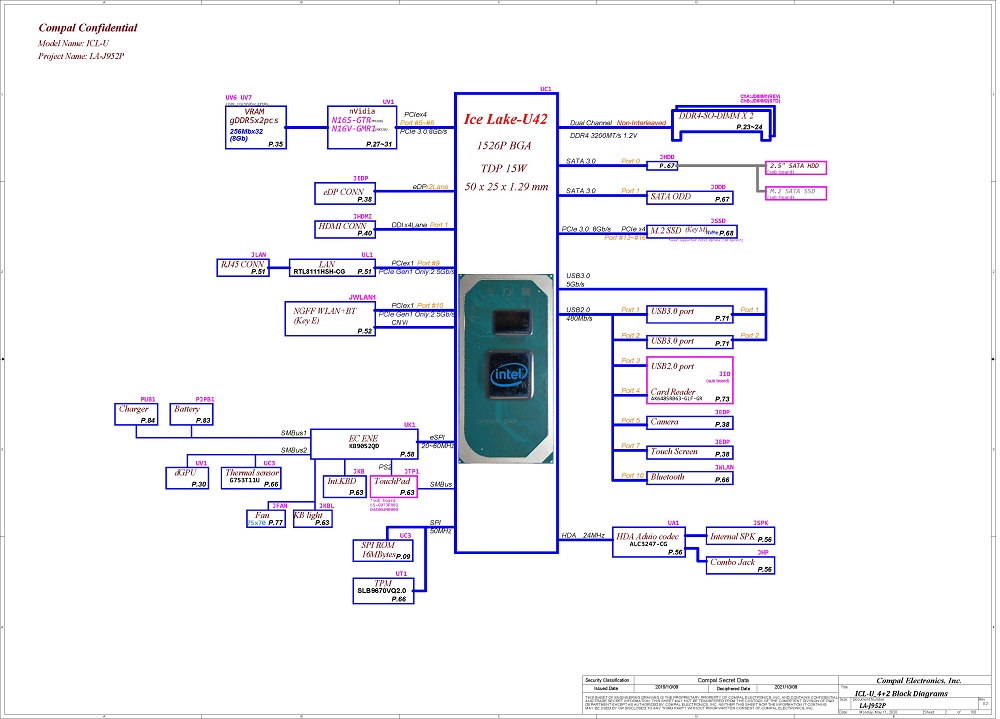Click the "TDP 15W" specification
This screenshot has width=1000, height=719.
coord(504,168)
